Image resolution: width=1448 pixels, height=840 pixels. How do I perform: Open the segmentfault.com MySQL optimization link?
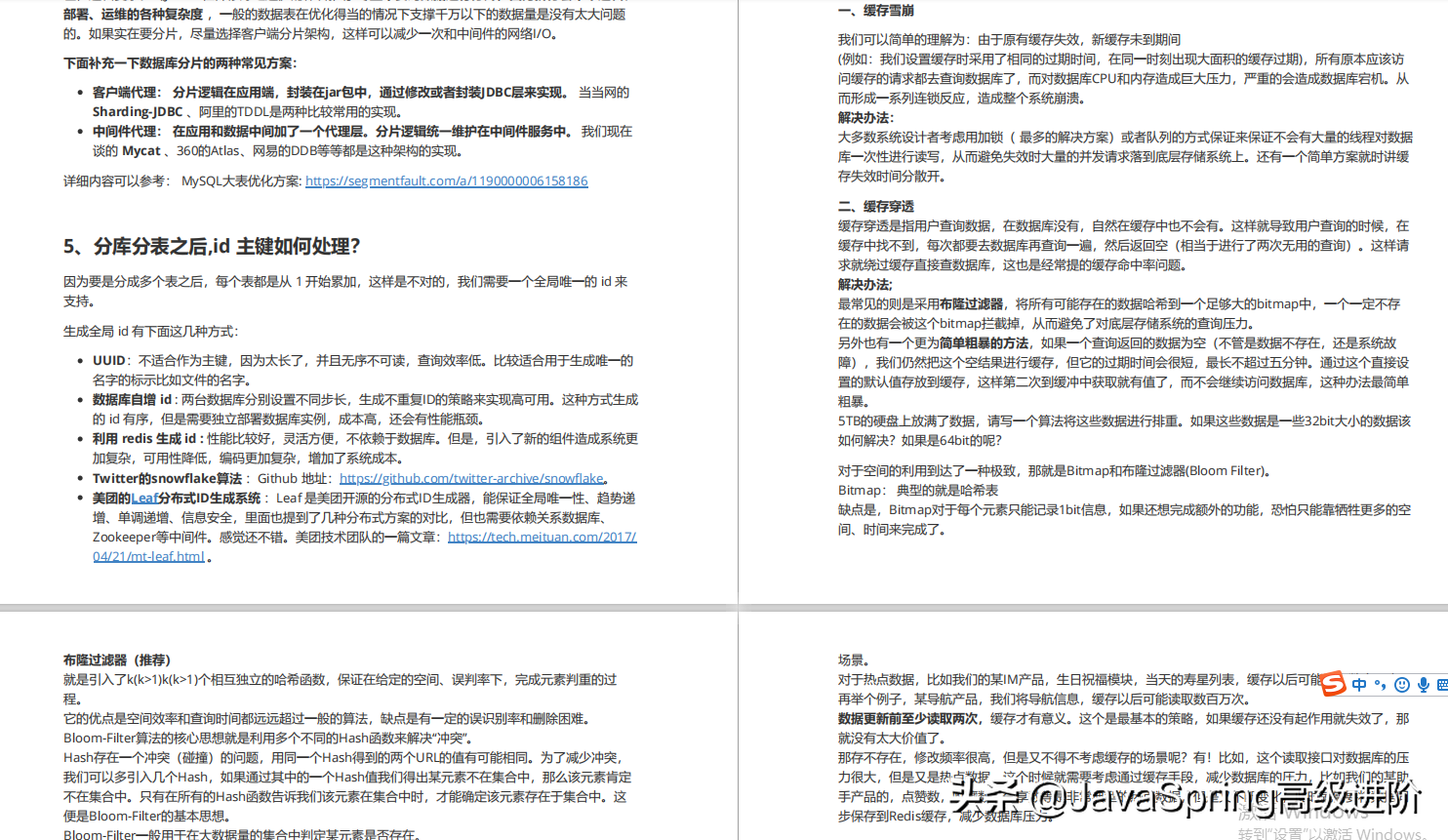[446, 180]
